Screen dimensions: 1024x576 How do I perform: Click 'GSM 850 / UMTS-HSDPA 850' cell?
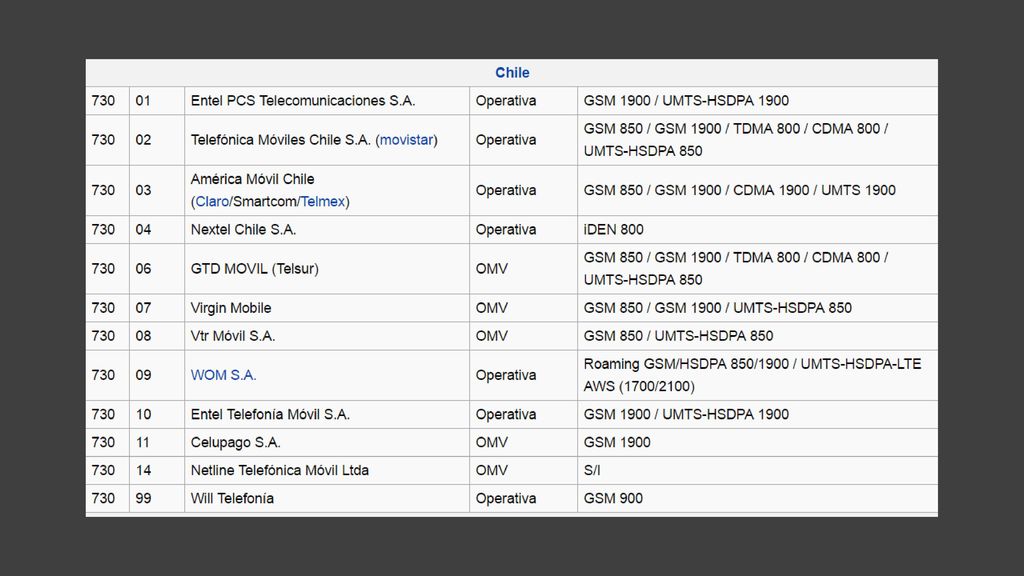[x=758, y=336]
